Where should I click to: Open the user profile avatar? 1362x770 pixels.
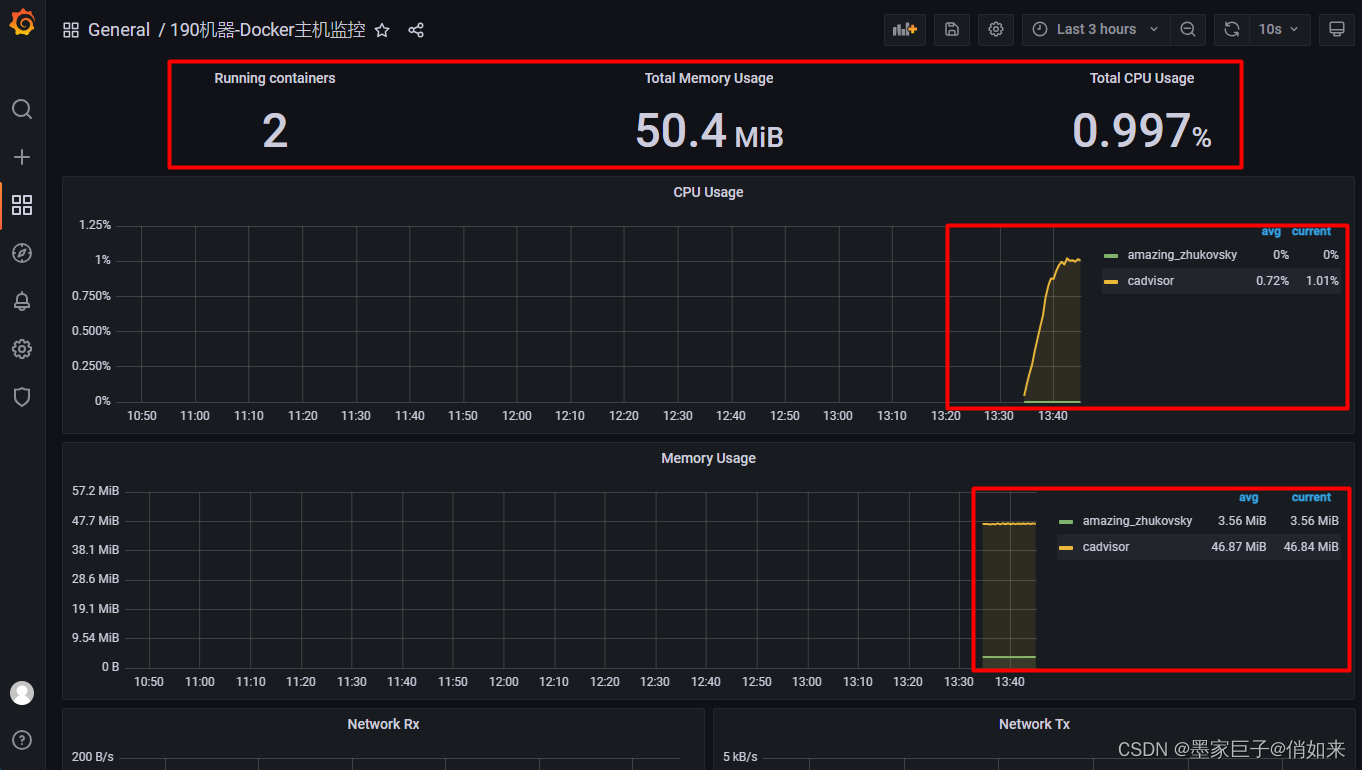[22, 692]
